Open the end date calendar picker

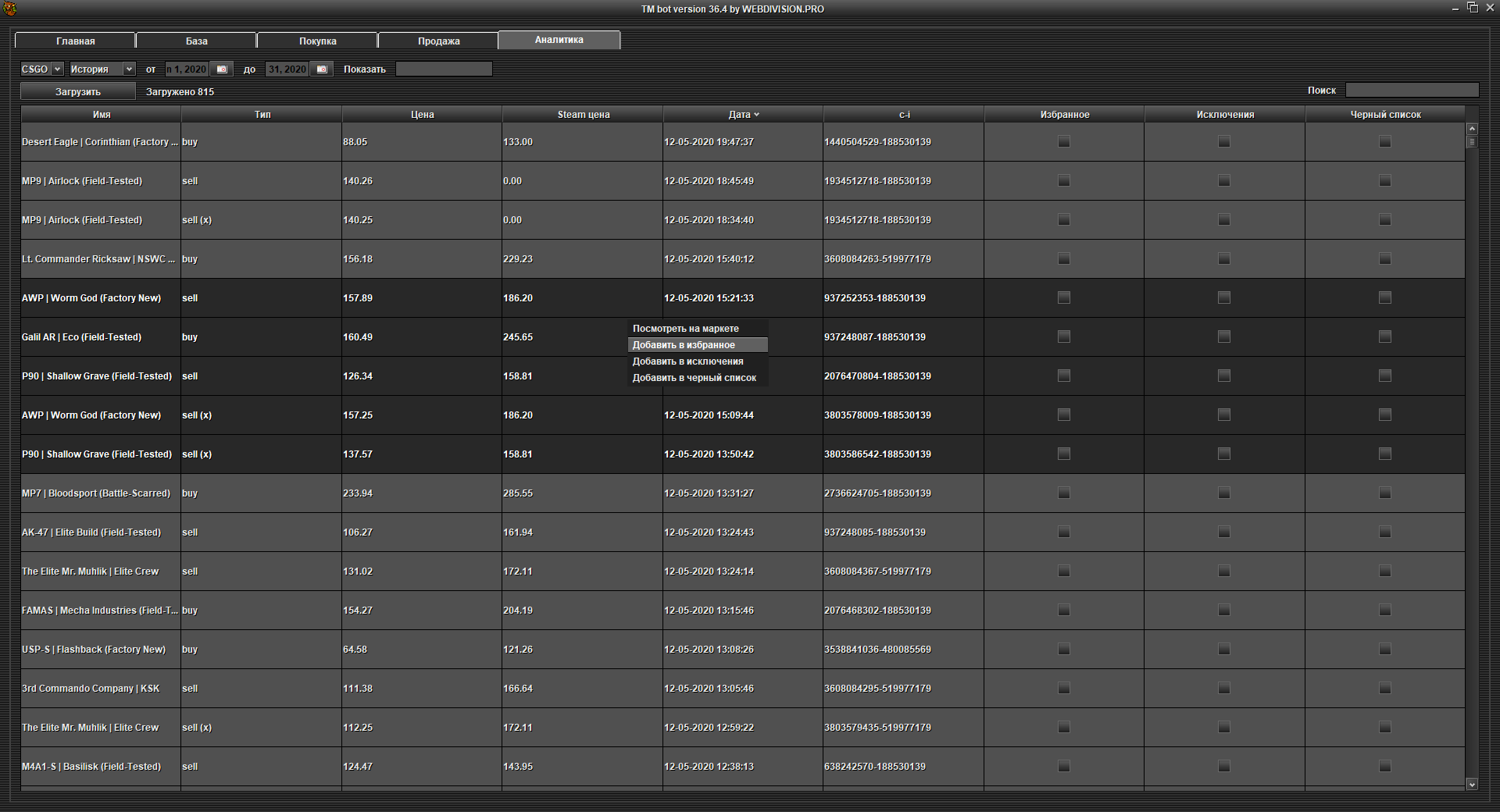tap(322, 69)
